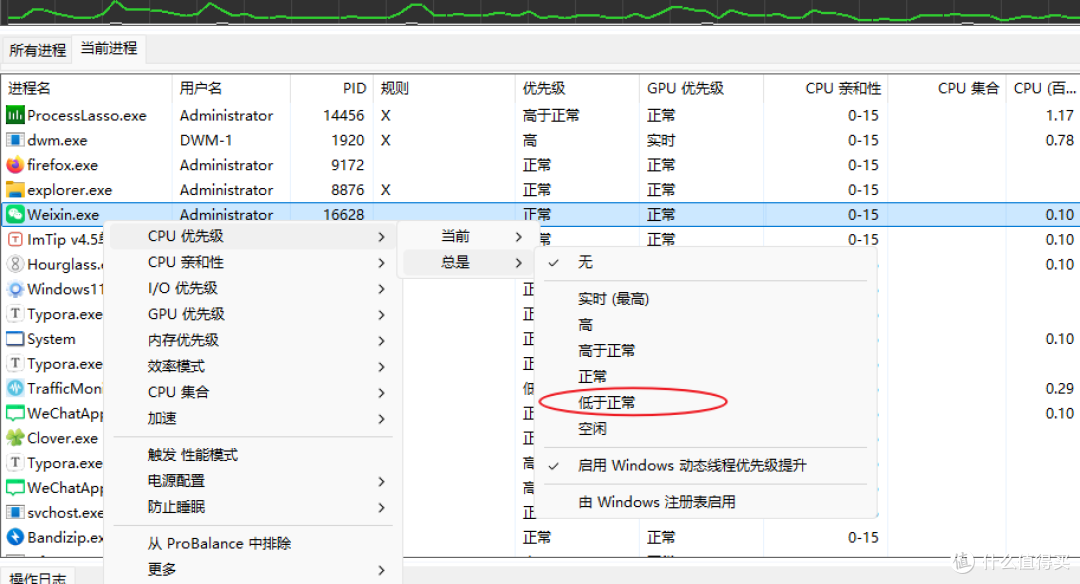This screenshot has height=584, width=1080.
Task: Expand the CPU 亲和性 submenu
Action: (x=253, y=262)
